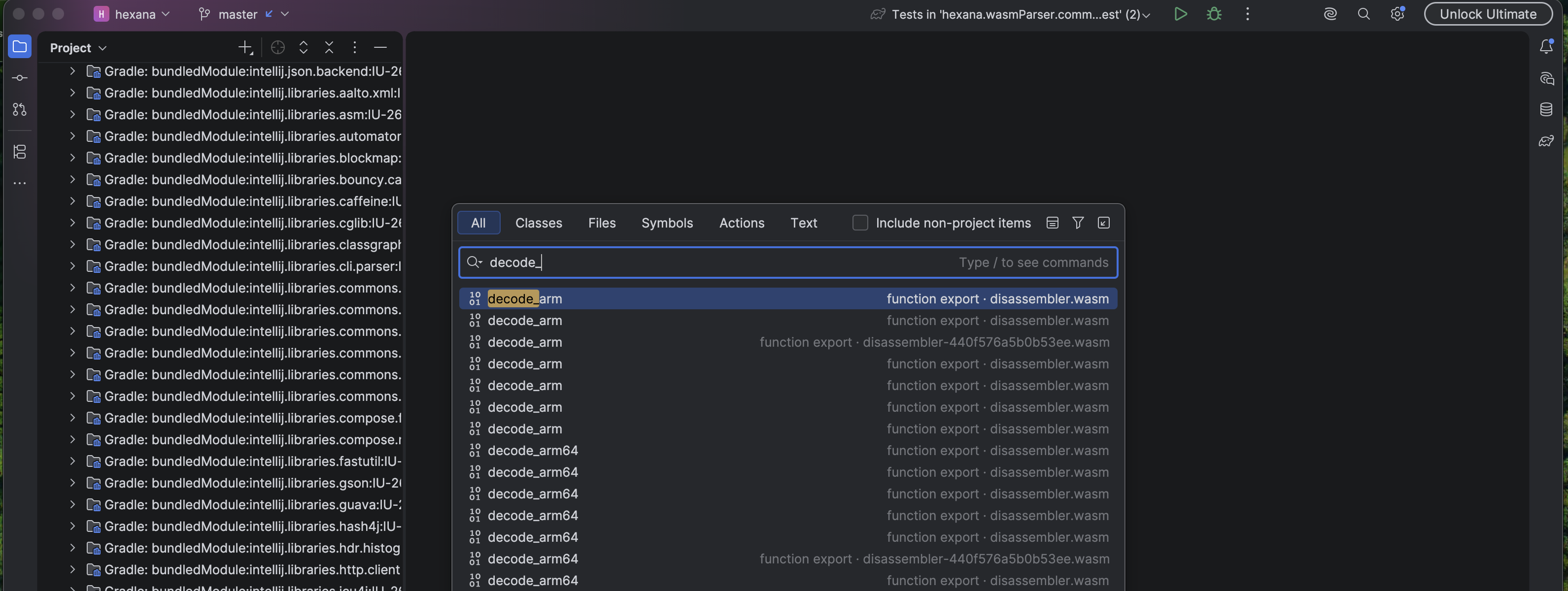
Task: Open the Project view mode dropdown
Action: click(78, 47)
